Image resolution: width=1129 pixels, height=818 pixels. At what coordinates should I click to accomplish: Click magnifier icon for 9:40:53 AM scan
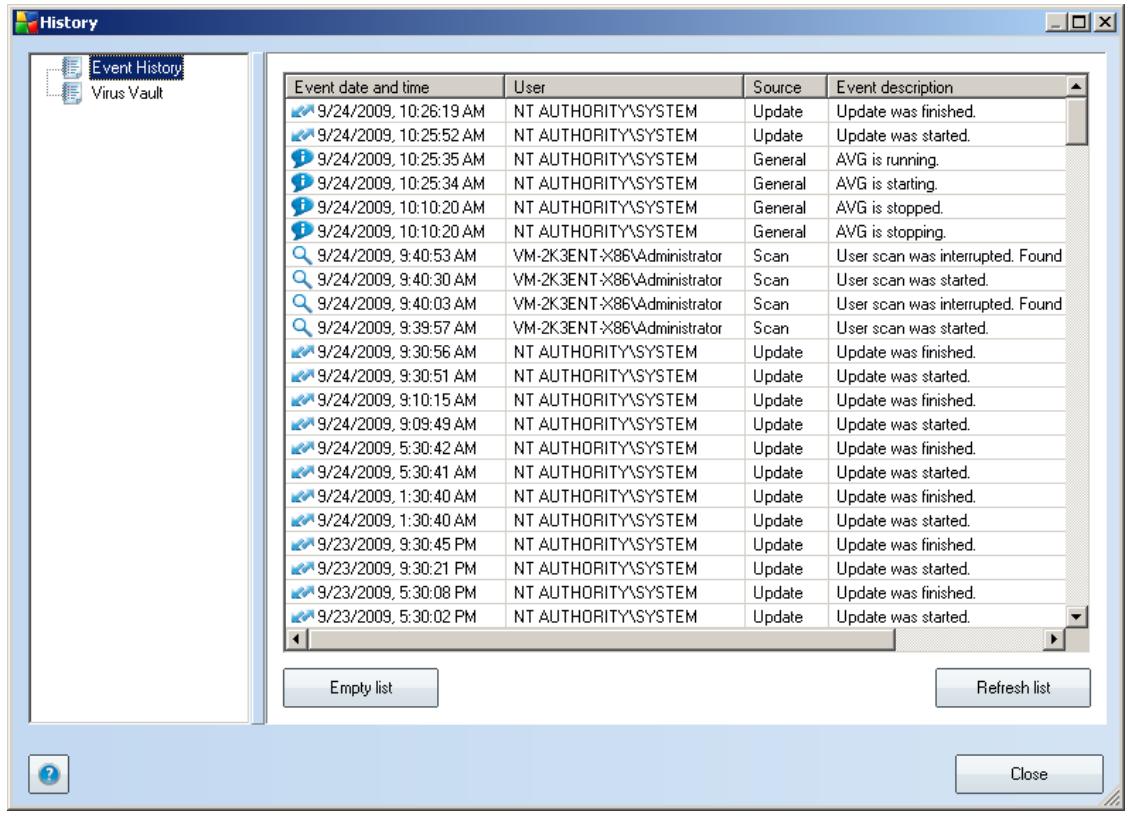302,255
